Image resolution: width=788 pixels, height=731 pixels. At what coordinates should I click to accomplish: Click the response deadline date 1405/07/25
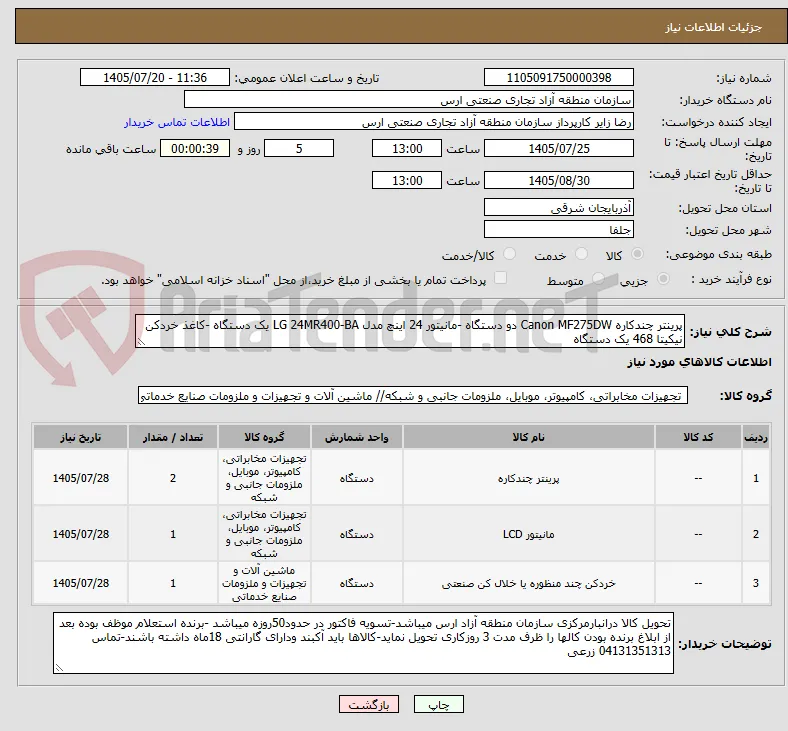coord(558,148)
